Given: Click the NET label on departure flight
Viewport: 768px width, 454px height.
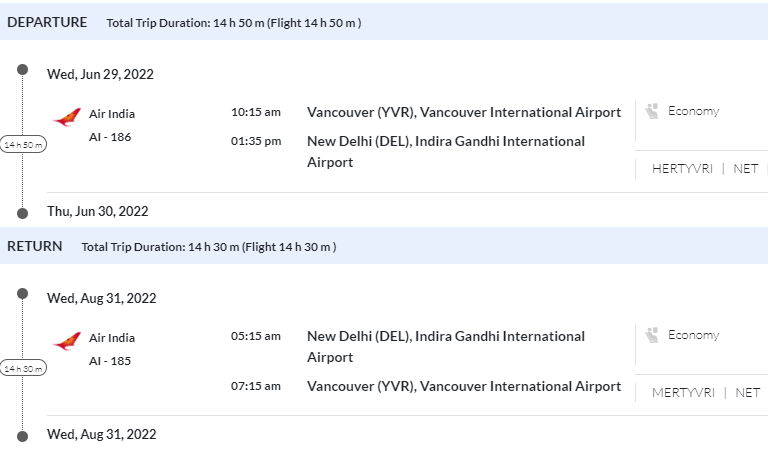Looking at the screenshot, I should tap(746, 169).
